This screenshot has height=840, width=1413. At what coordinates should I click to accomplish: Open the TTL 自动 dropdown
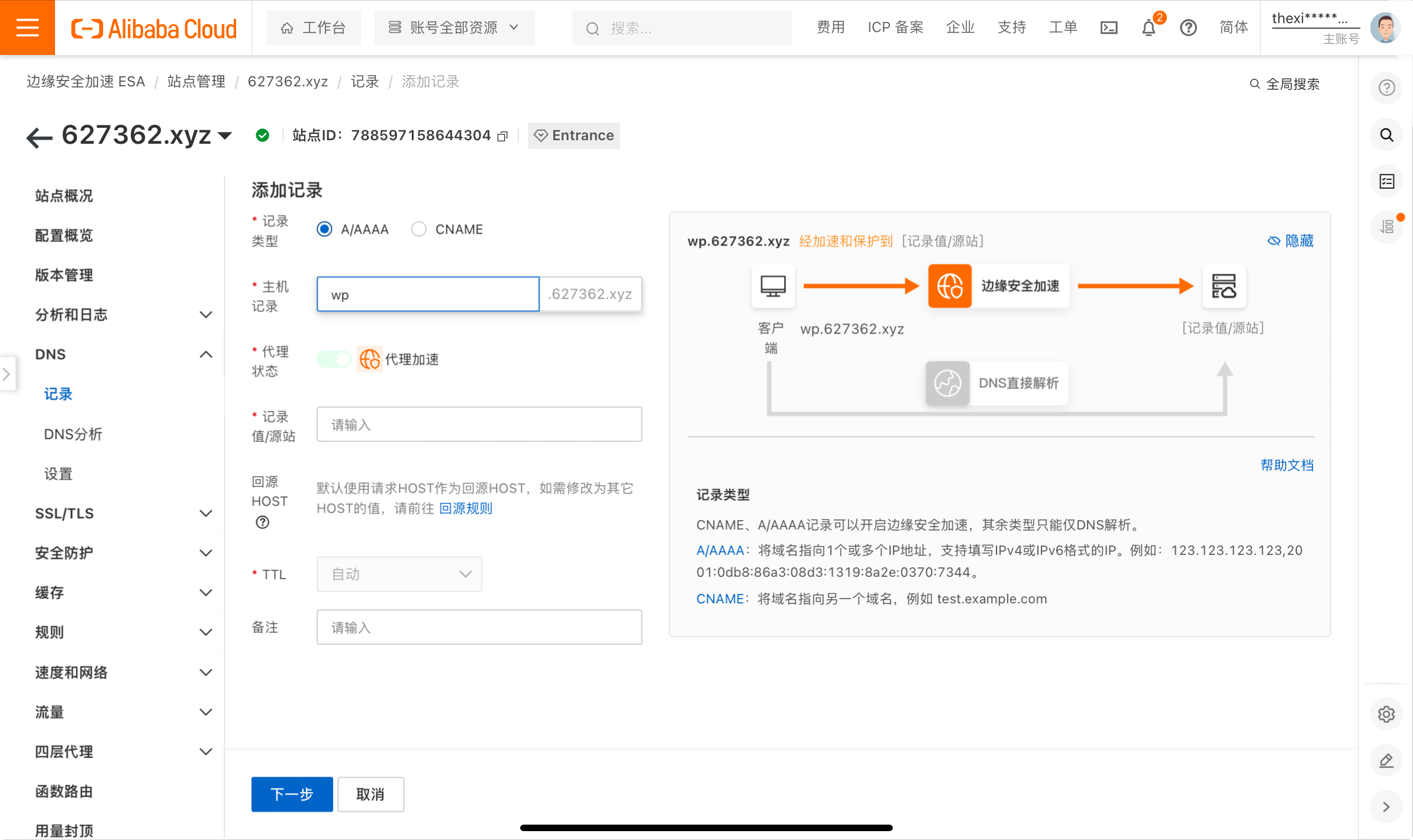pos(399,574)
